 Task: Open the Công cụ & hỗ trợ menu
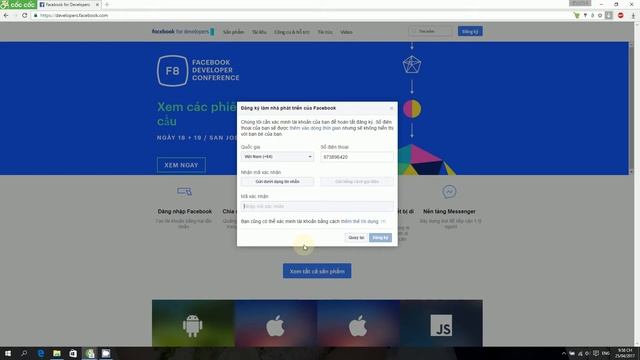(x=292, y=32)
